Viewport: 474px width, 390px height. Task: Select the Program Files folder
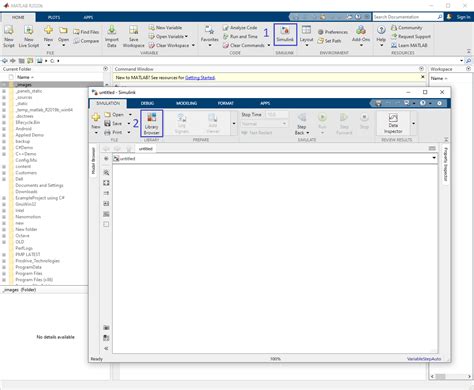[x=29, y=273]
